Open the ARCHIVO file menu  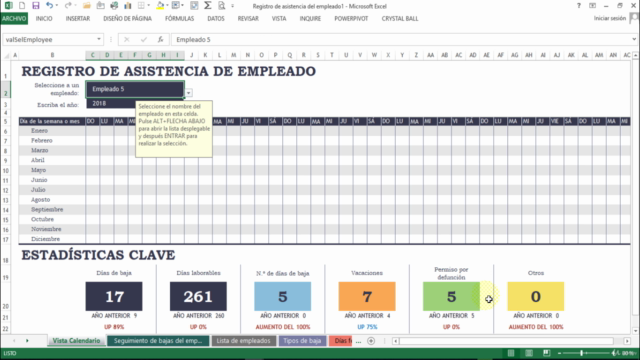click(14, 18)
